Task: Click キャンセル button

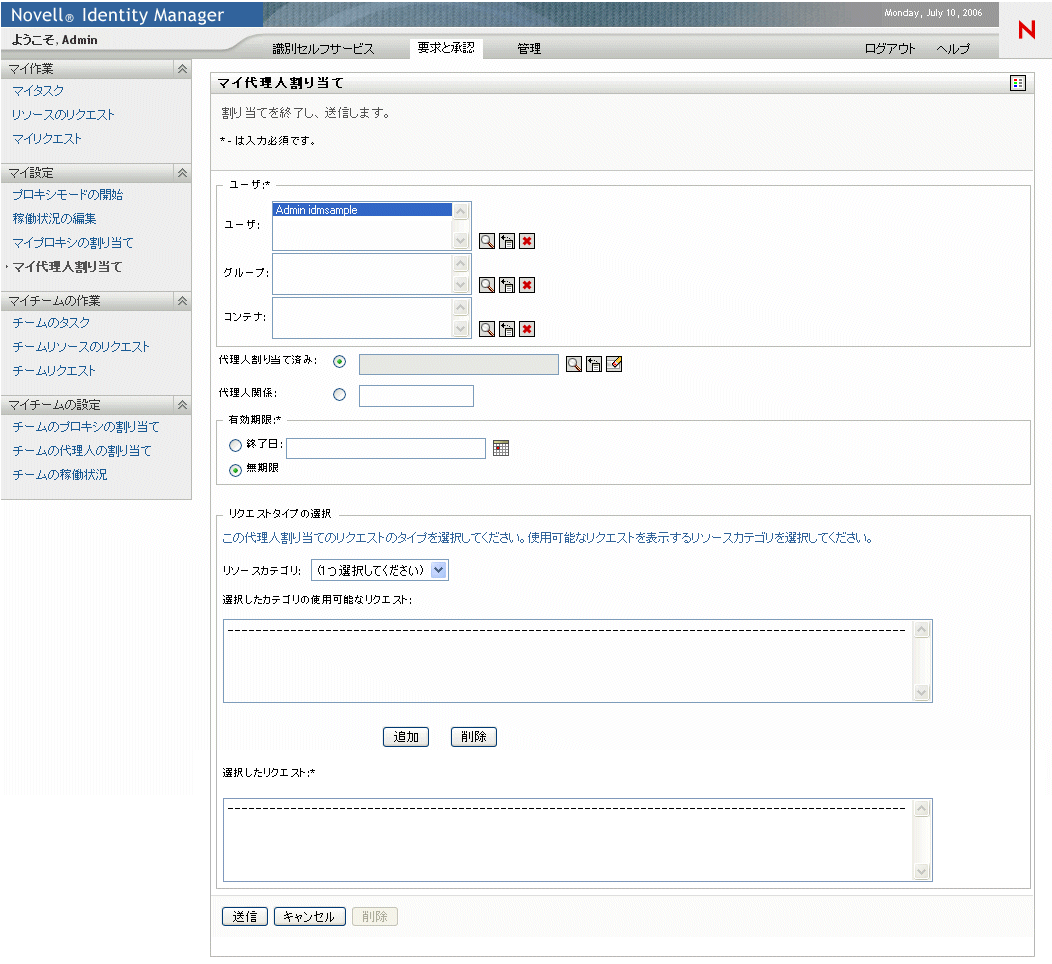Action: pyautogui.click(x=309, y=916)
